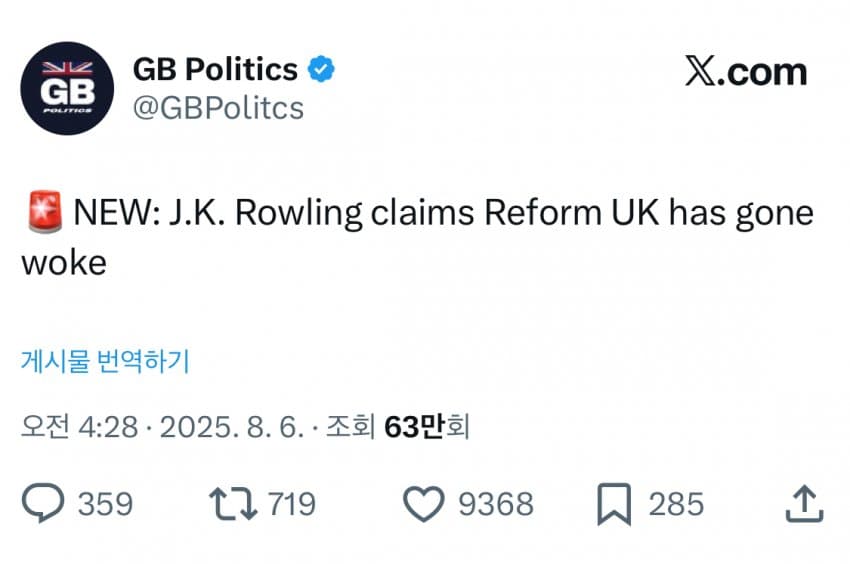Click the red siren emoji
The image size is (850, 564).
point(41,214)
